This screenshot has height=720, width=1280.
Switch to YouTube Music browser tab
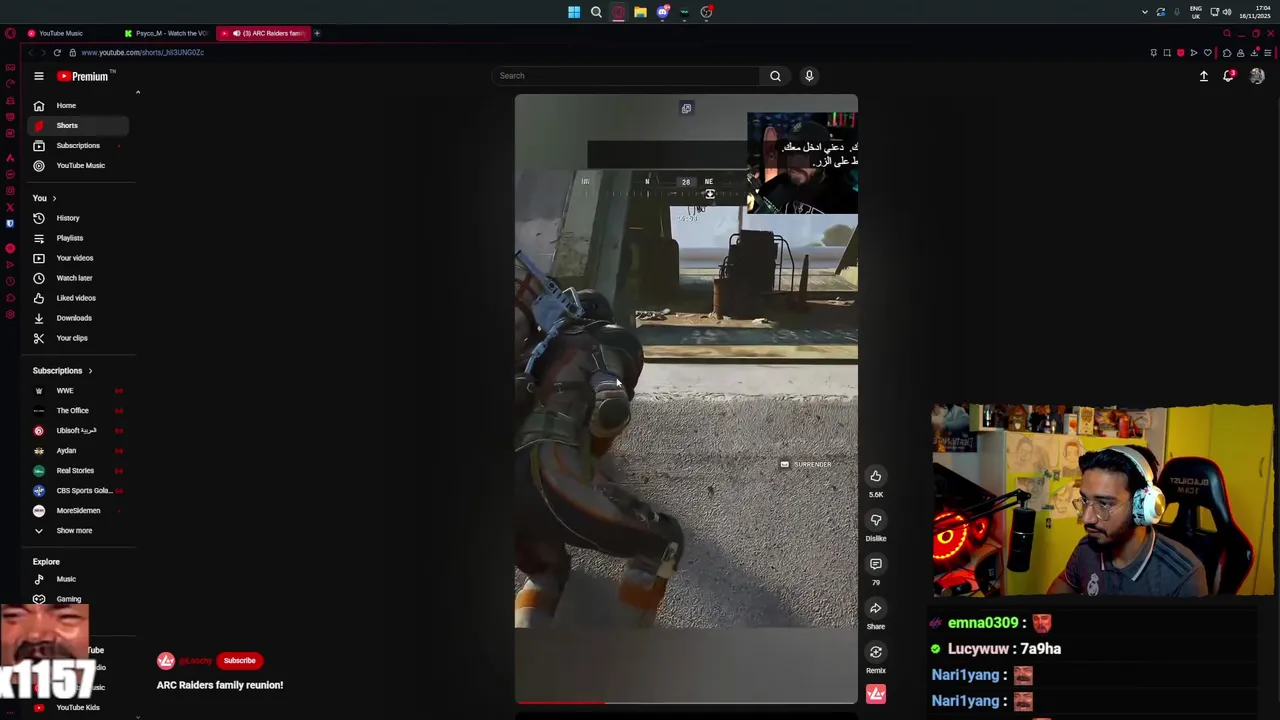[x=68, y=33]
